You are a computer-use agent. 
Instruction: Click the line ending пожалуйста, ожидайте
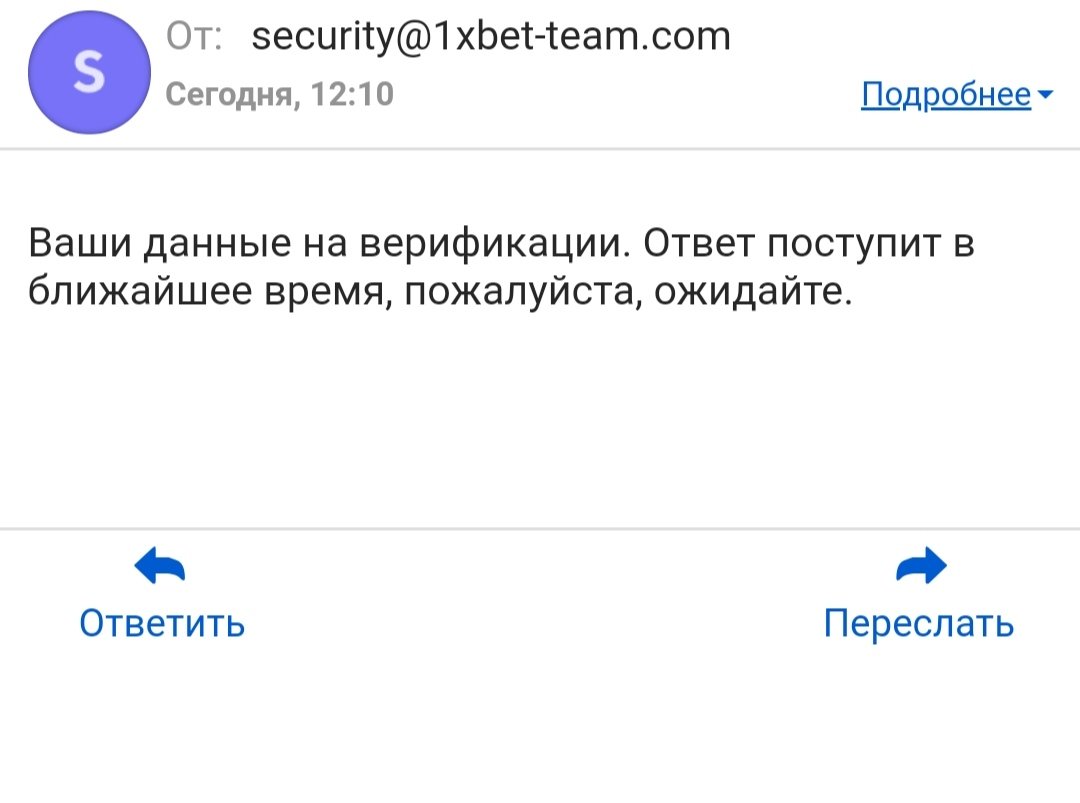[440, 293]
